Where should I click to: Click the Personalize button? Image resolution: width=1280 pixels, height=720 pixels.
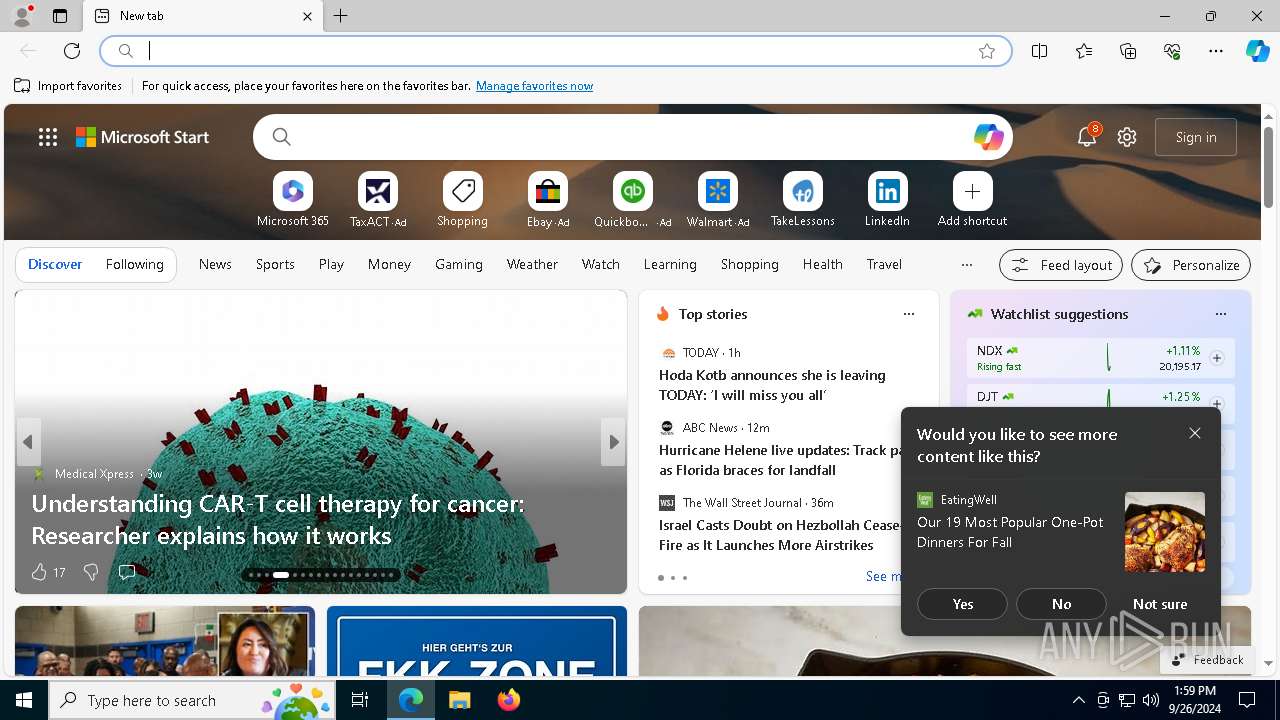pyautogui.click(x=1191, y=265)
